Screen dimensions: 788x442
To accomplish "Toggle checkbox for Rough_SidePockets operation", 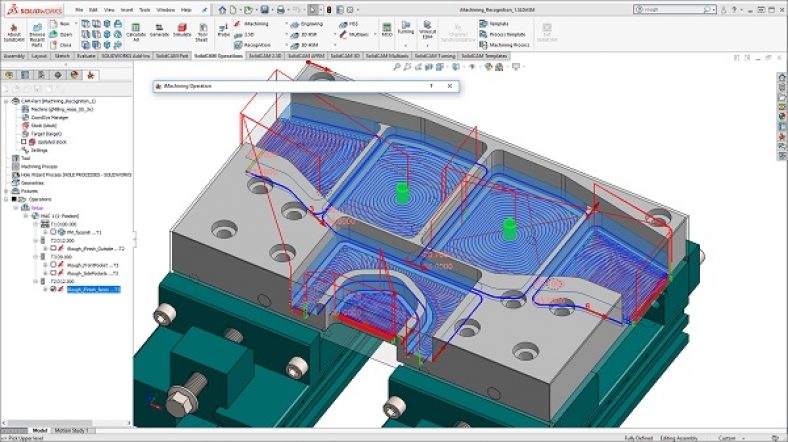I will click(x=51, y=273).
